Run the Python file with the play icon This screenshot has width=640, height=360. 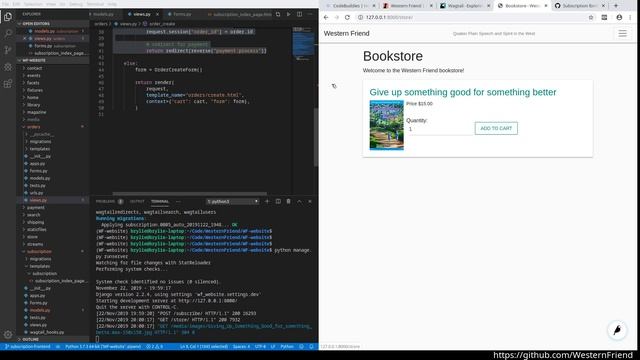coord(289,14)
